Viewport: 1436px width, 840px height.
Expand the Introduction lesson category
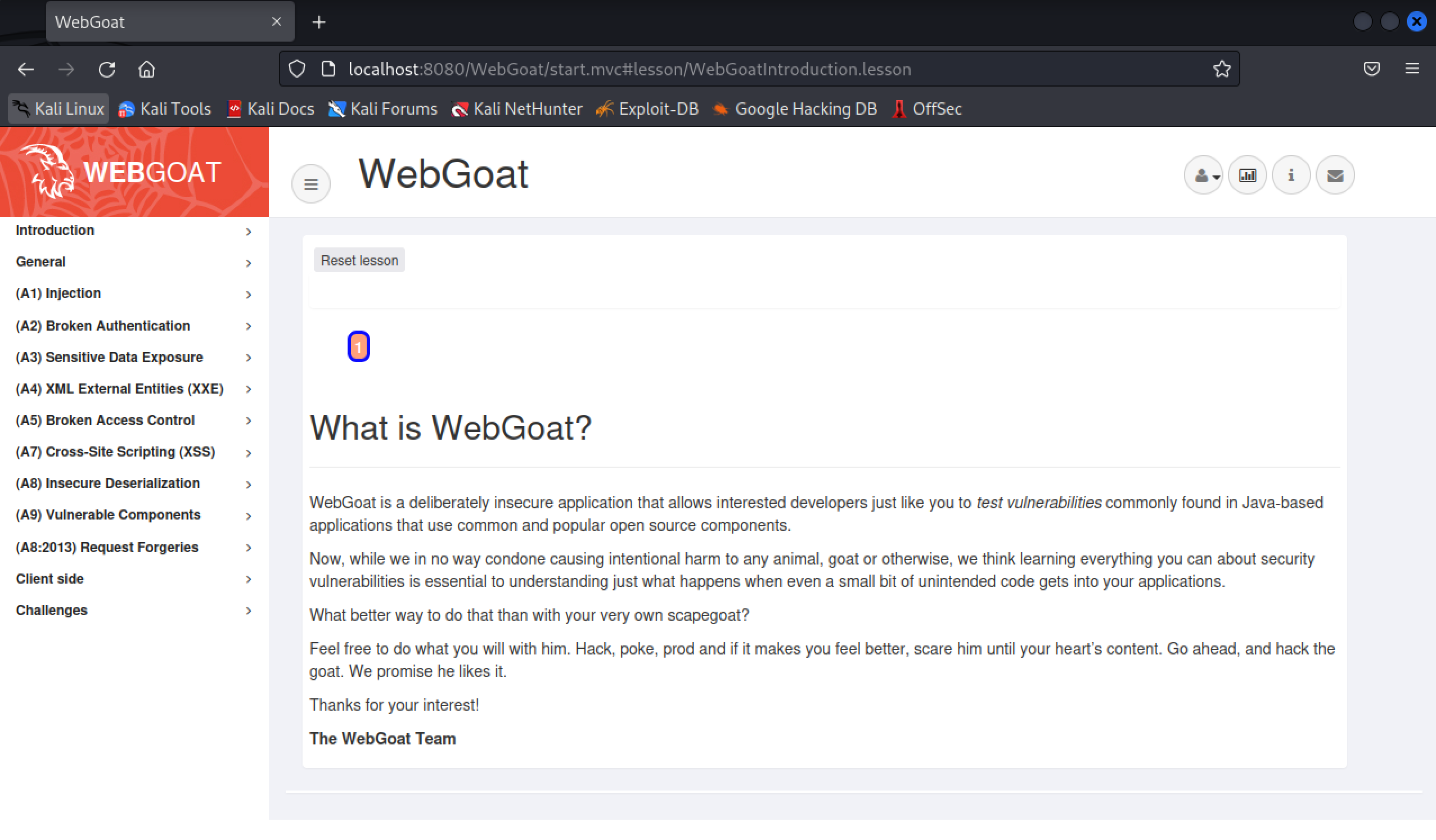[55, 231]
